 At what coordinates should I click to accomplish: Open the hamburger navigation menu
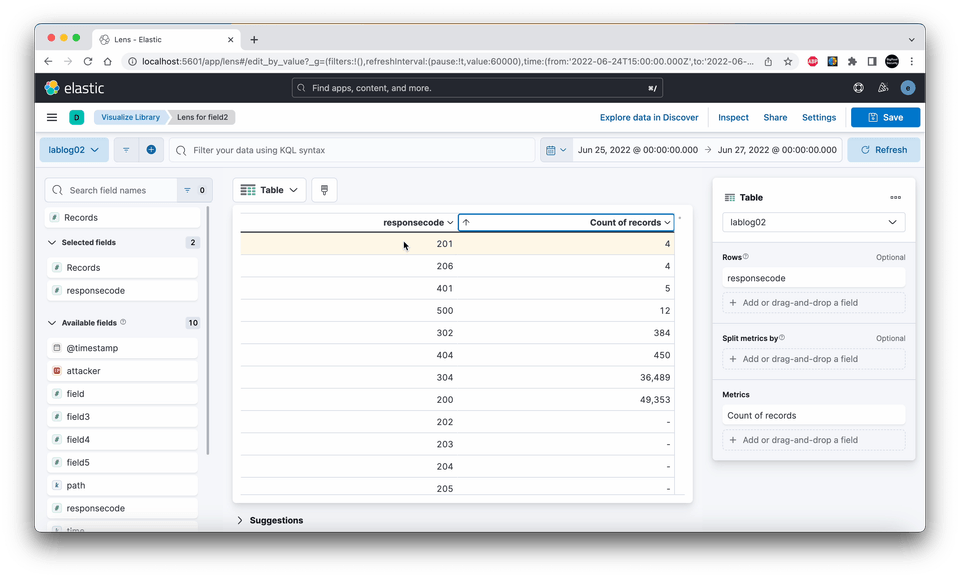click(52, 117)
